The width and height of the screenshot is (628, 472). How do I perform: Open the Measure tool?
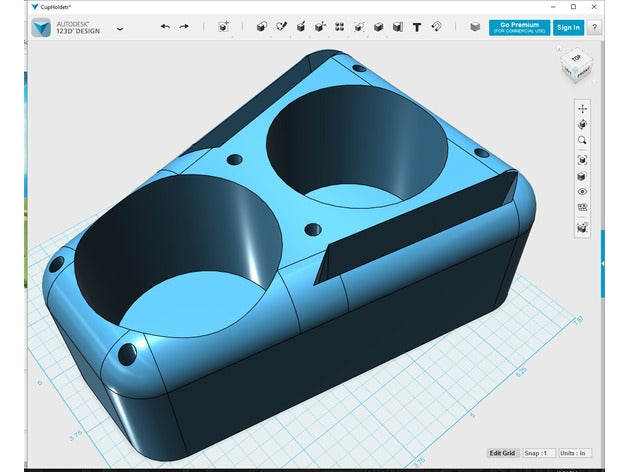click(x=398, y=27)
